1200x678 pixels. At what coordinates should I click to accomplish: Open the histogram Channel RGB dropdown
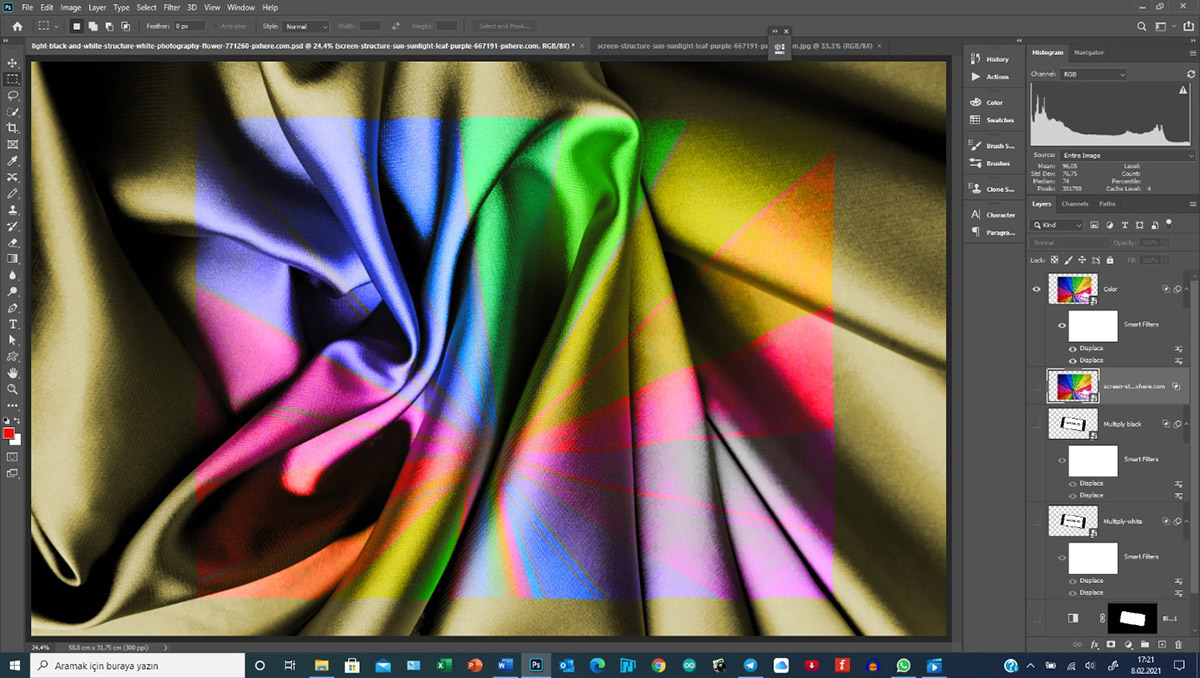1094,75
